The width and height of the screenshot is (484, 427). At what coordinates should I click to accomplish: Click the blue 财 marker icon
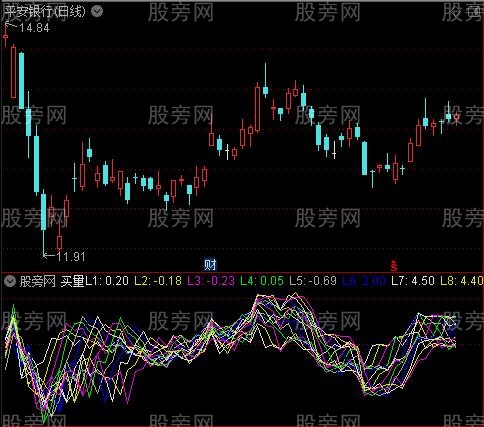click(210, 265)
